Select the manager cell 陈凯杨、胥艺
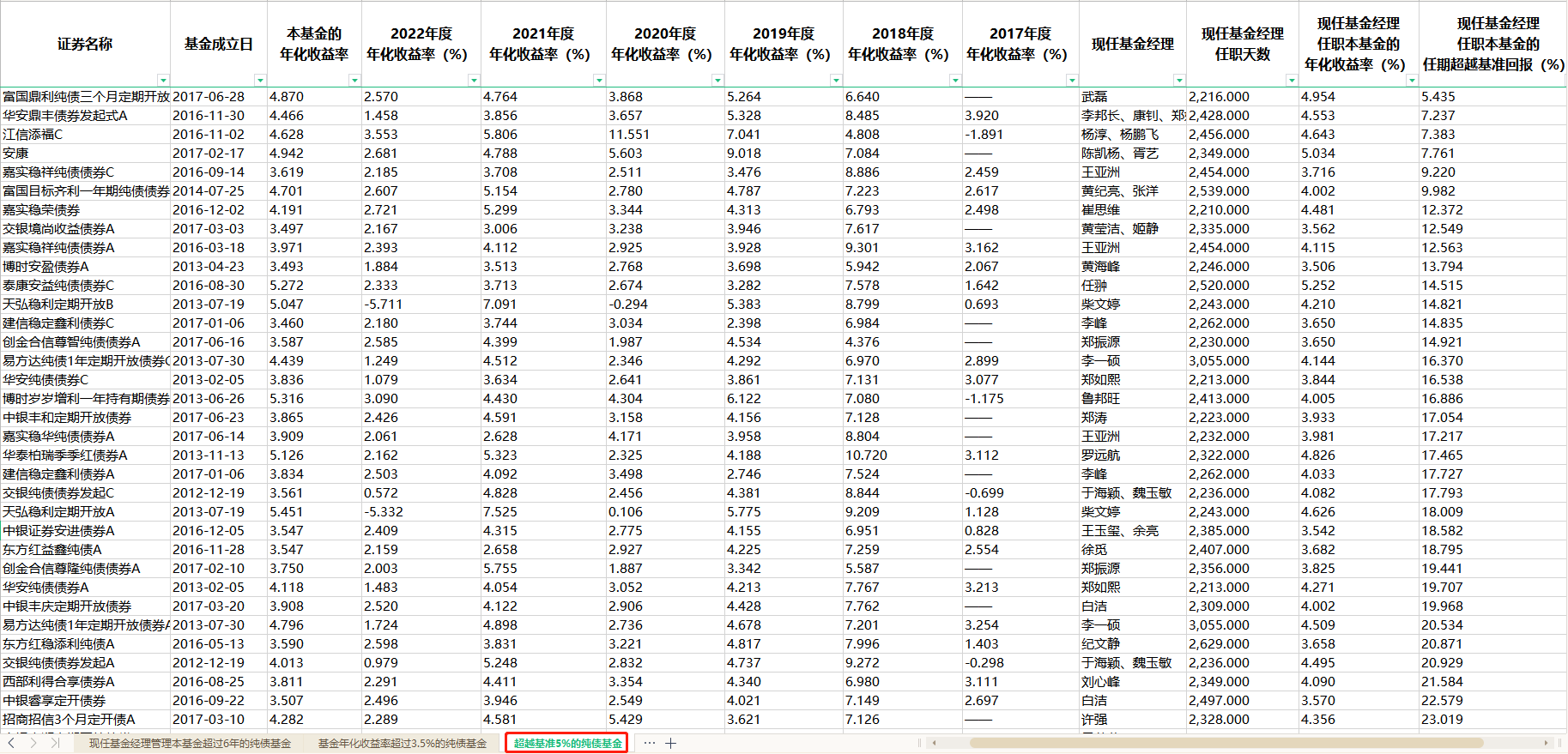 pos(1133,154)
